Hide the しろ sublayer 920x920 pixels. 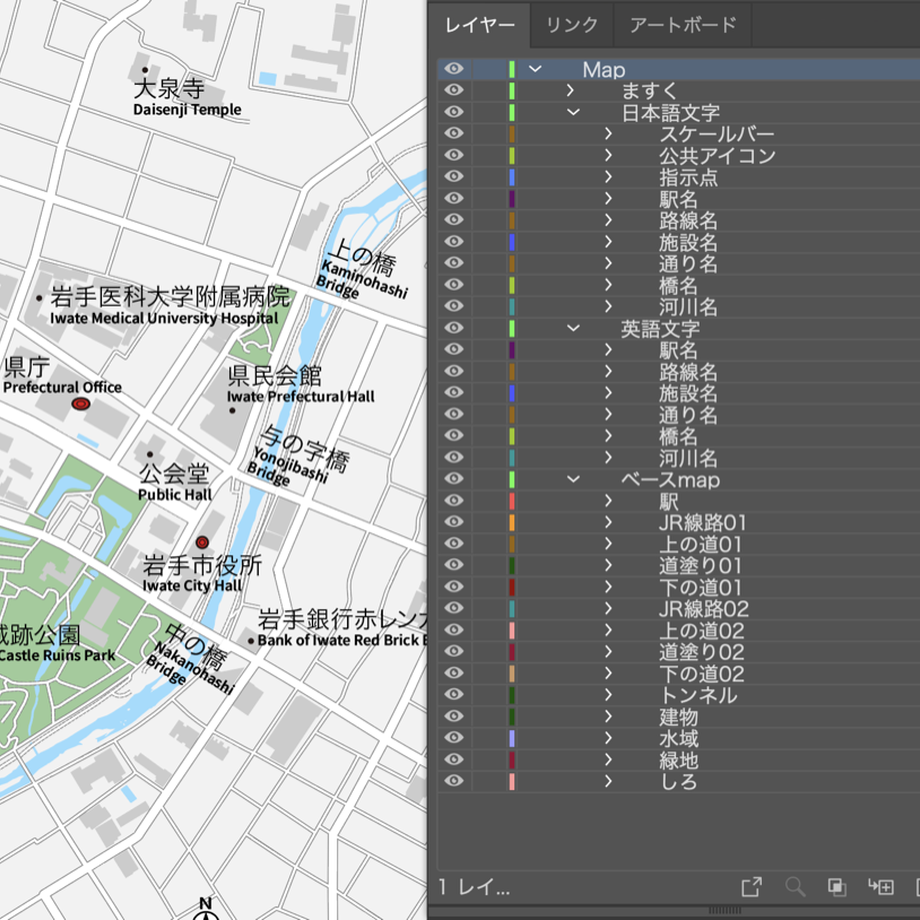point(454,780)
